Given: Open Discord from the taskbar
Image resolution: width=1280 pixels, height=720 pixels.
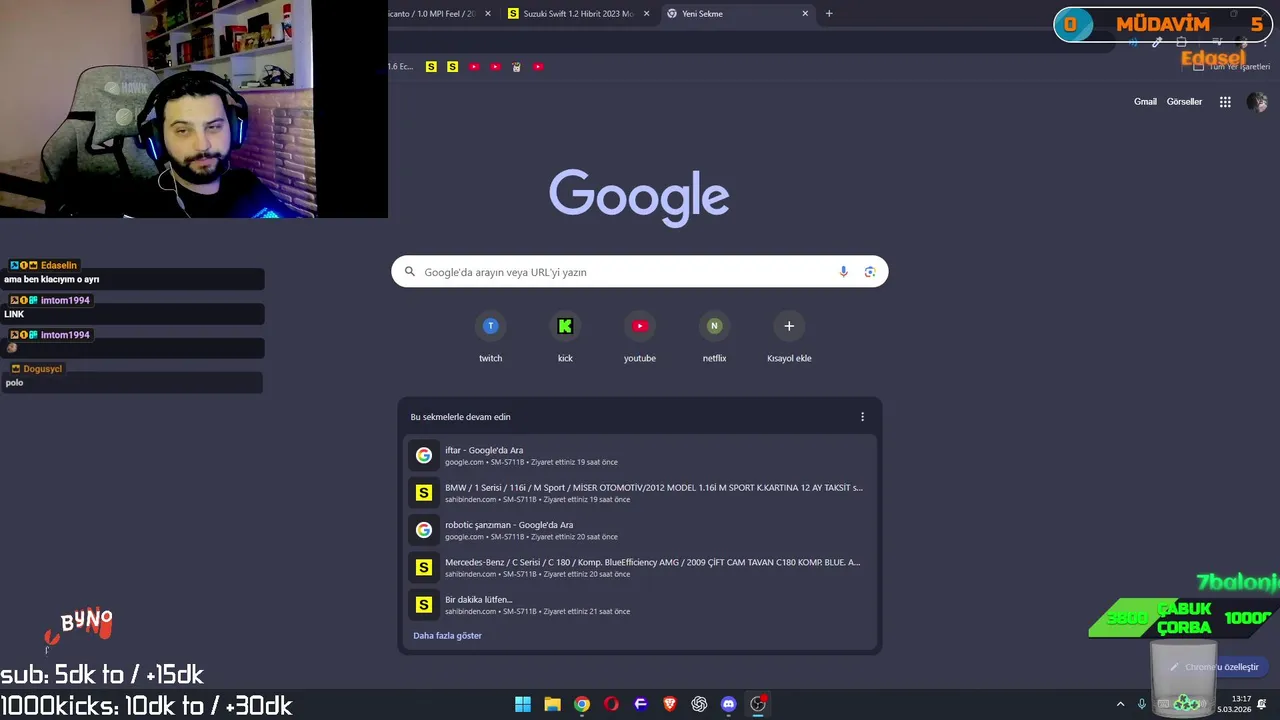Looking at the screenshot, I should (x=728, y=704).
